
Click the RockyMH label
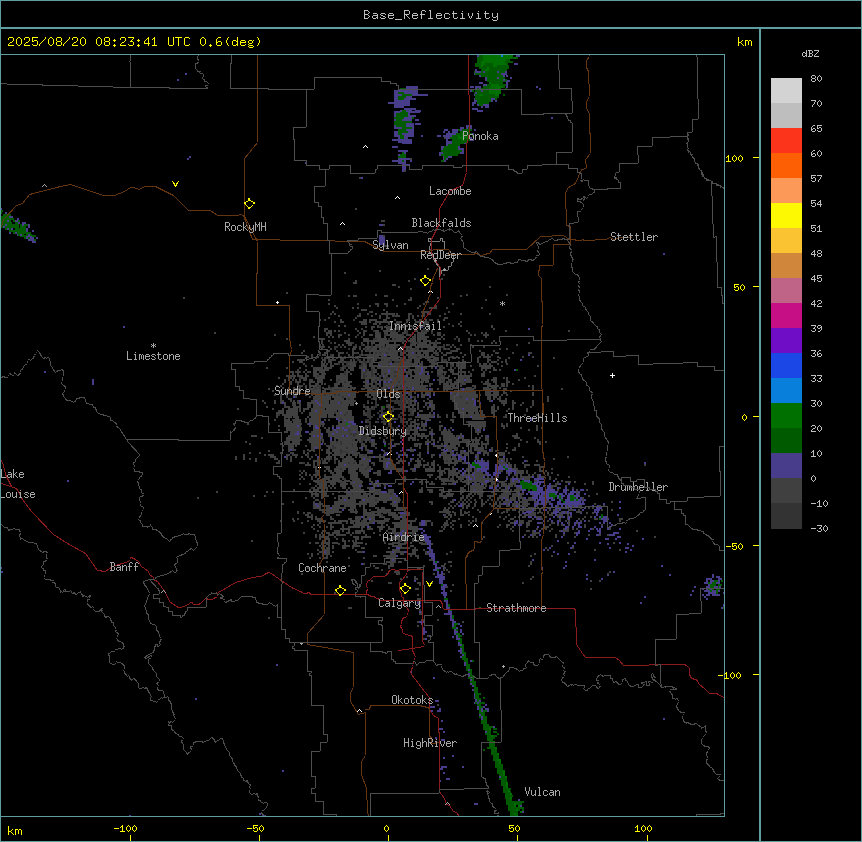[245, 227]
